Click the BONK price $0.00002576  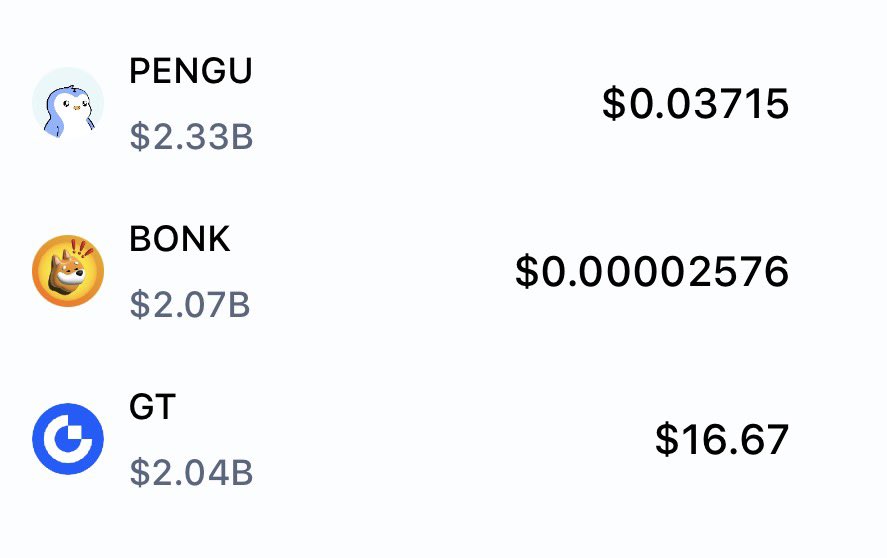click(652, 272)
